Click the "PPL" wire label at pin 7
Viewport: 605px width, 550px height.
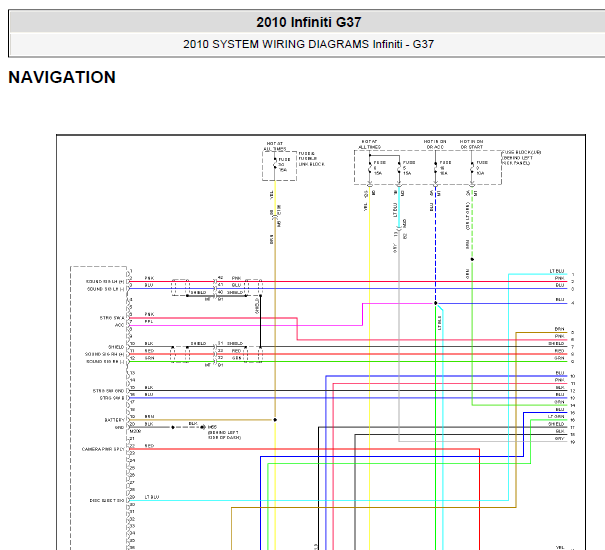pyautogui.click(x=149, y=322)
